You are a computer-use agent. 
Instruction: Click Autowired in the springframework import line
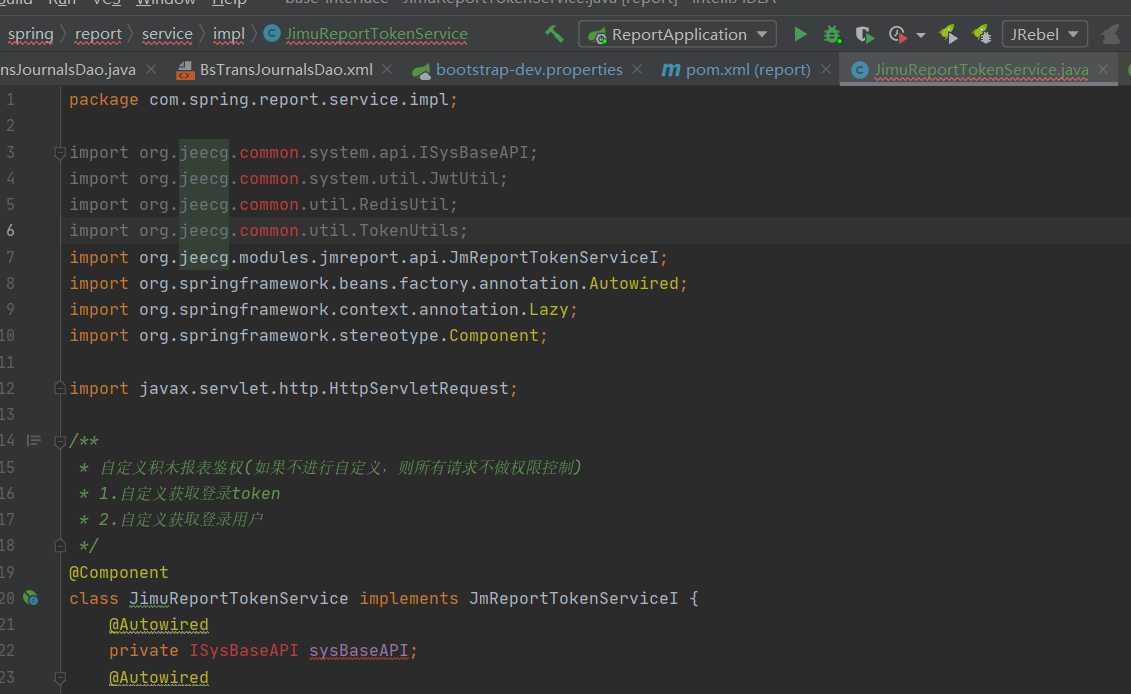(633, 284)
